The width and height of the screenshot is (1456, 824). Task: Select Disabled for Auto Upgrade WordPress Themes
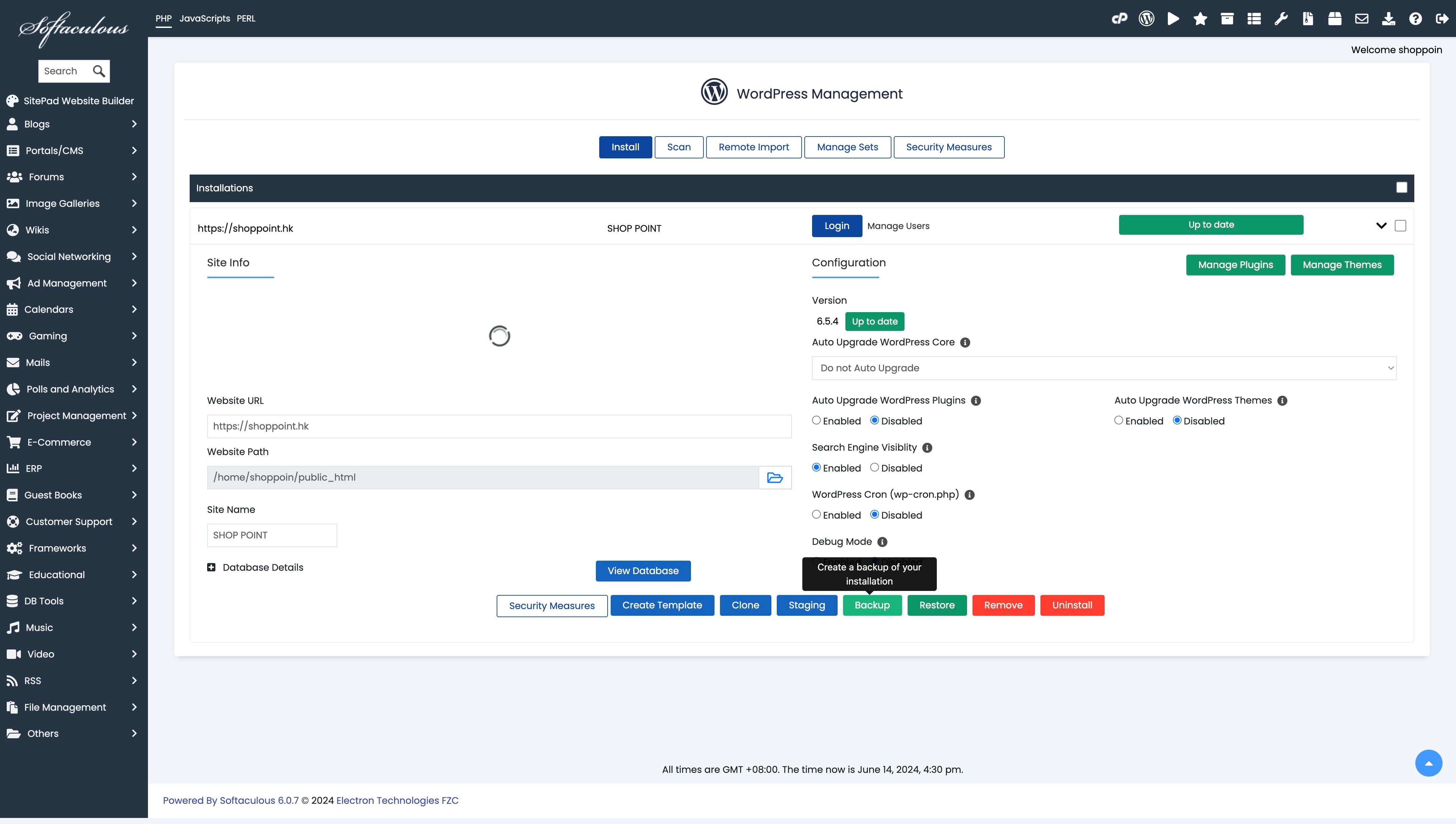pyautogui.click(x=1177, y=420)
